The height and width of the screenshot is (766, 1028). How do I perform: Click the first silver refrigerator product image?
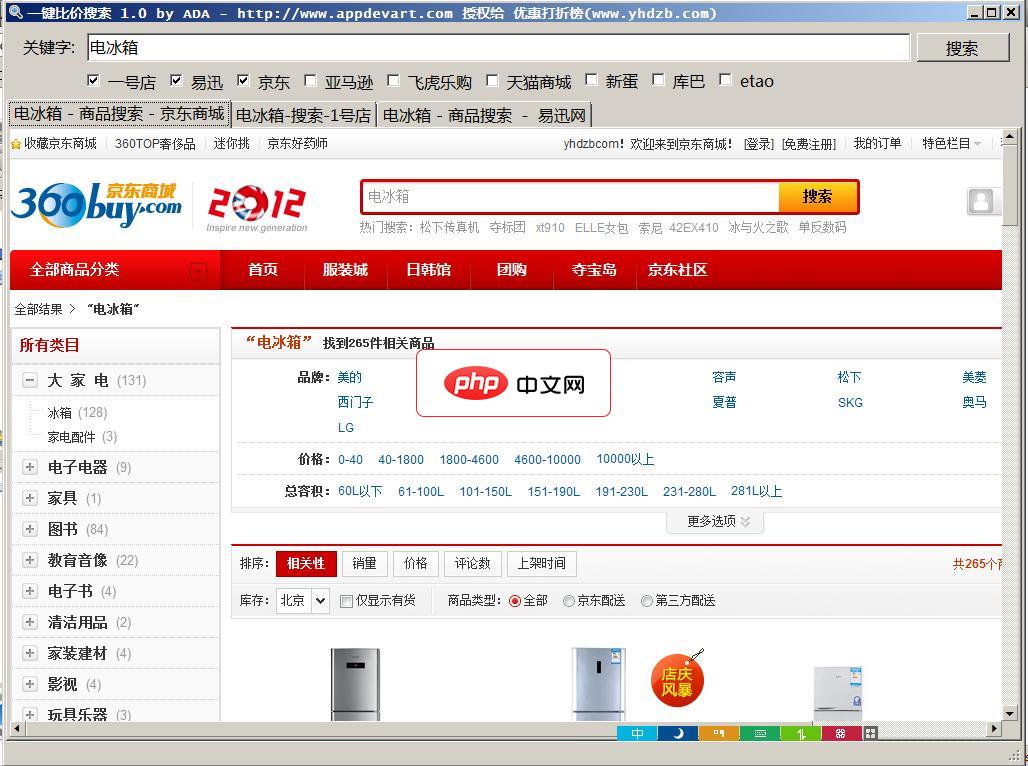click(x=355, y=684)
